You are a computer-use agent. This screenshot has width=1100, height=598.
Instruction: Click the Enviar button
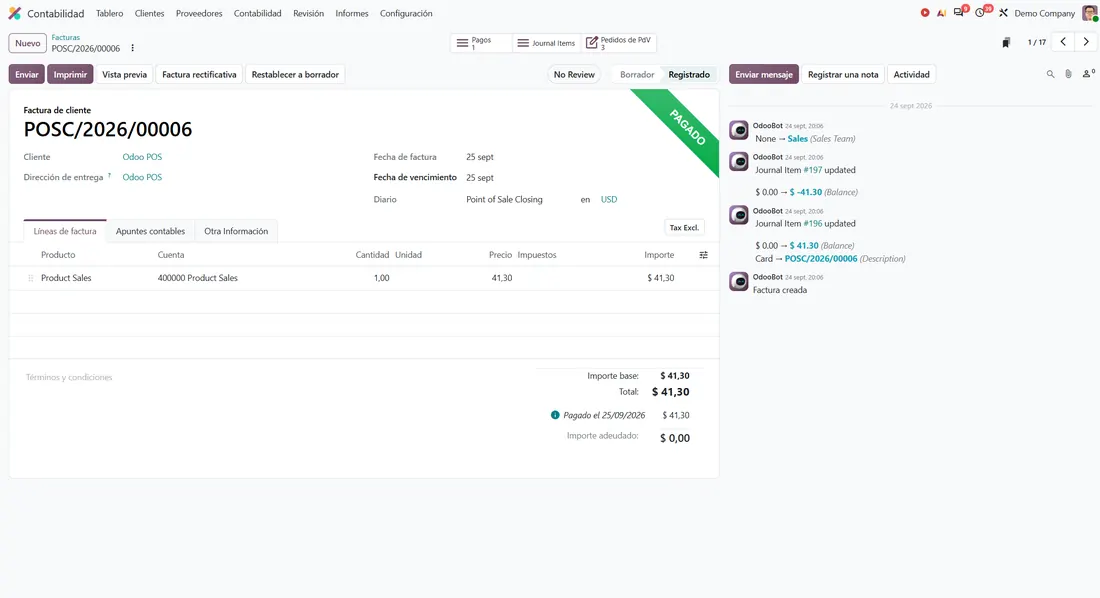pyautogui.click(x=27, y=74)
